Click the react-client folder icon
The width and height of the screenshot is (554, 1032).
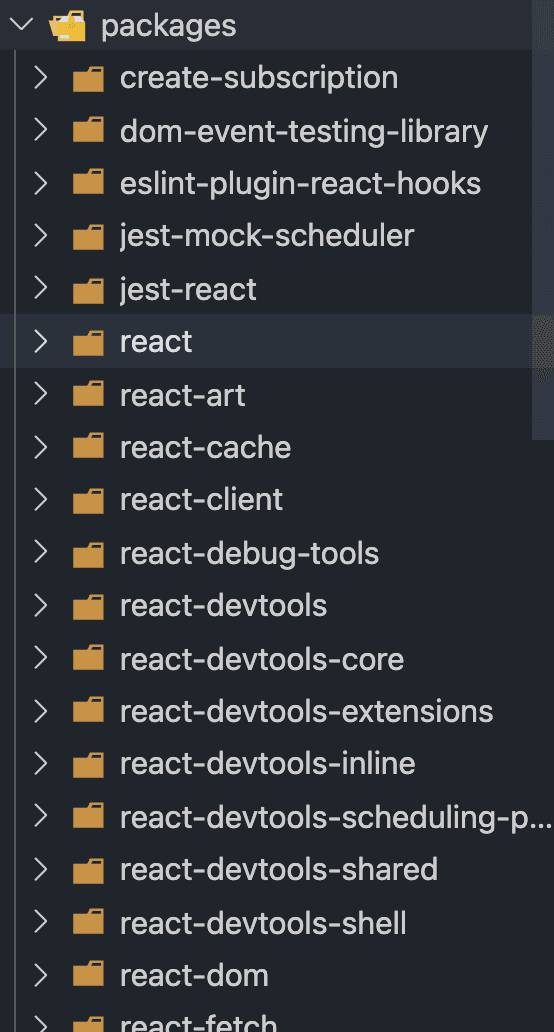tap(88, 500)
